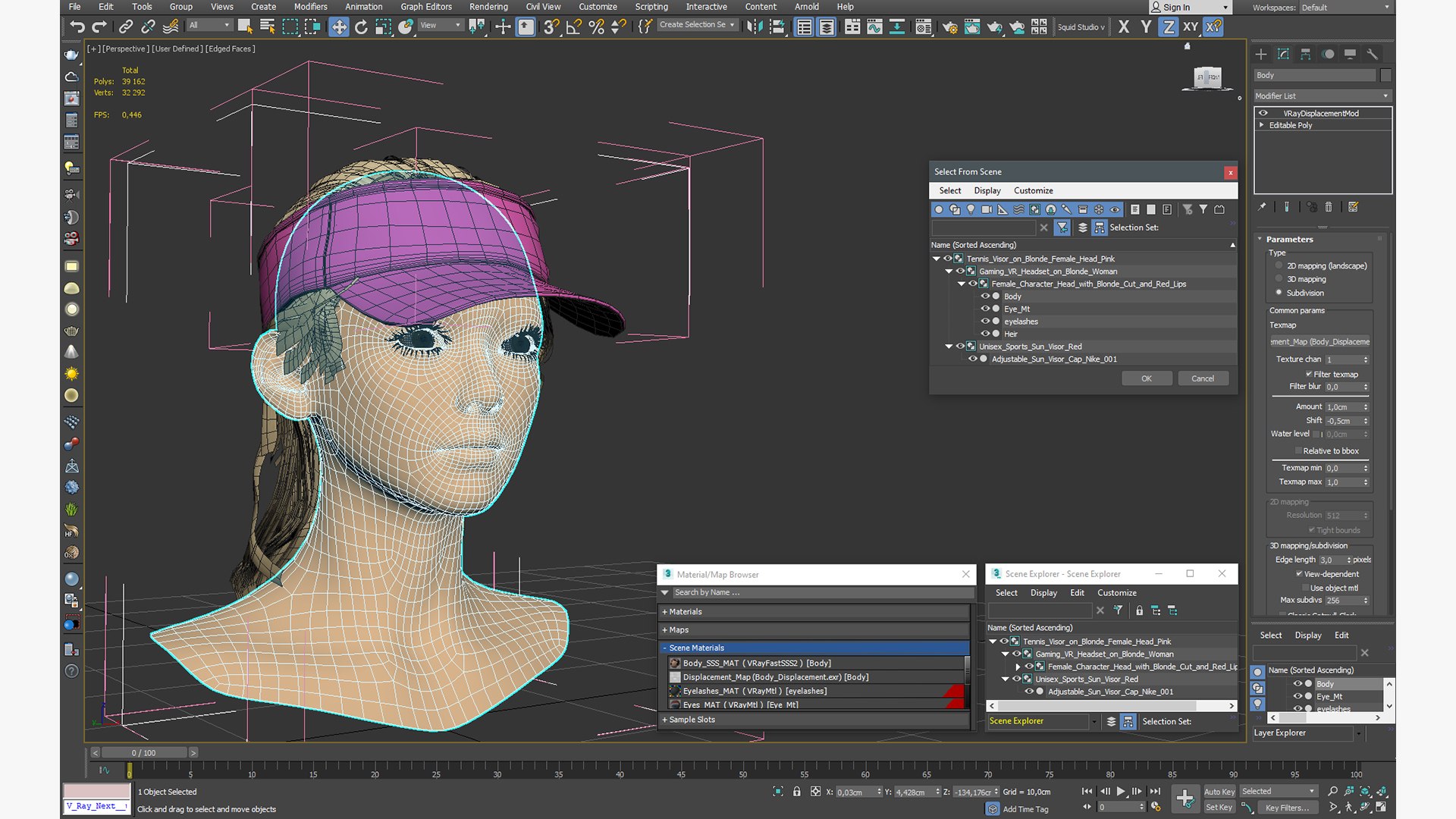Open Select by Name from toolbar

268,27
